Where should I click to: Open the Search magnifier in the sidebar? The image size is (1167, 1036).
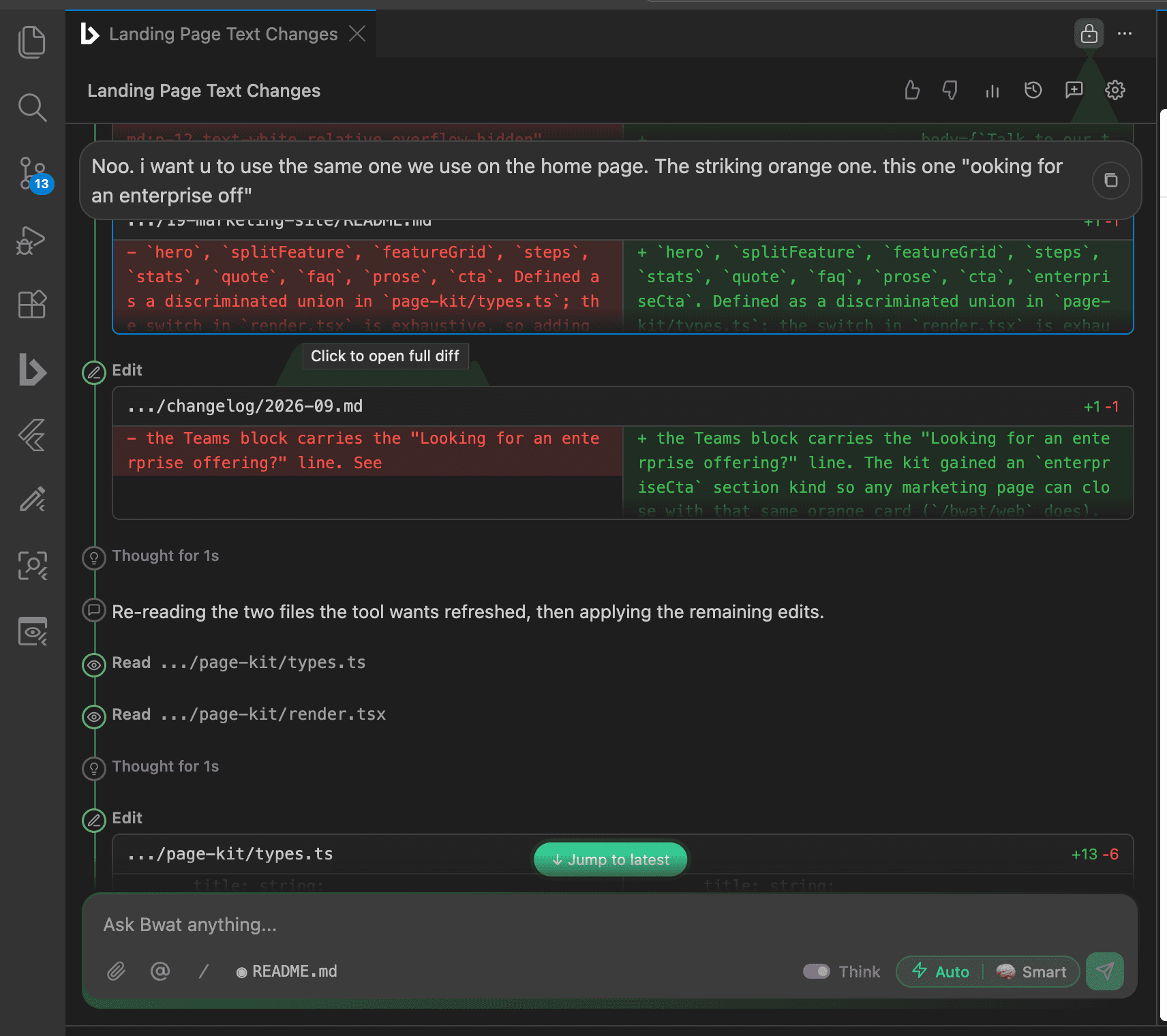click(32, 108)
